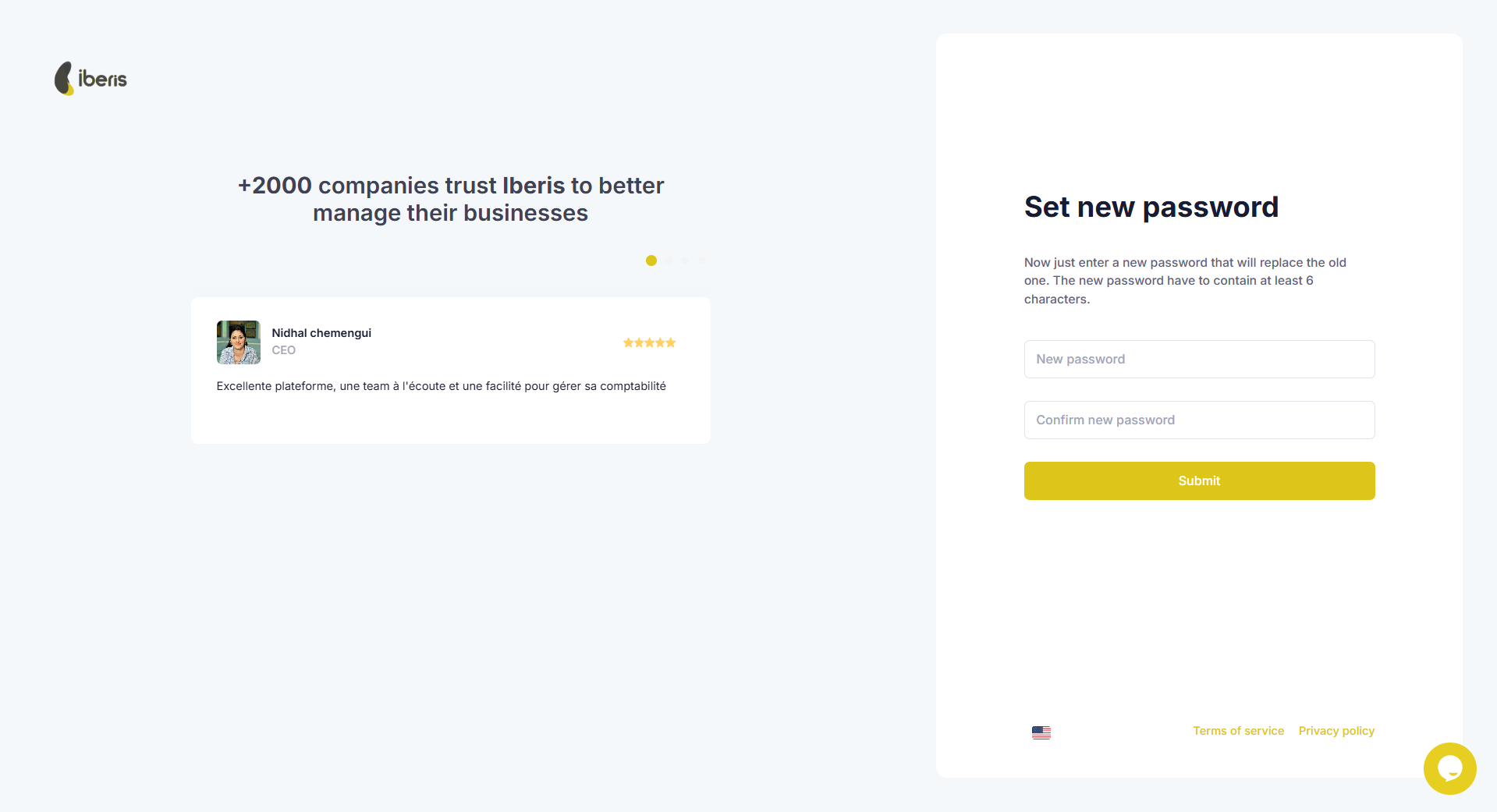This screenshot has height=812, width=1497.
Task: Open the live chat bubble
Action: point(1449,768)
